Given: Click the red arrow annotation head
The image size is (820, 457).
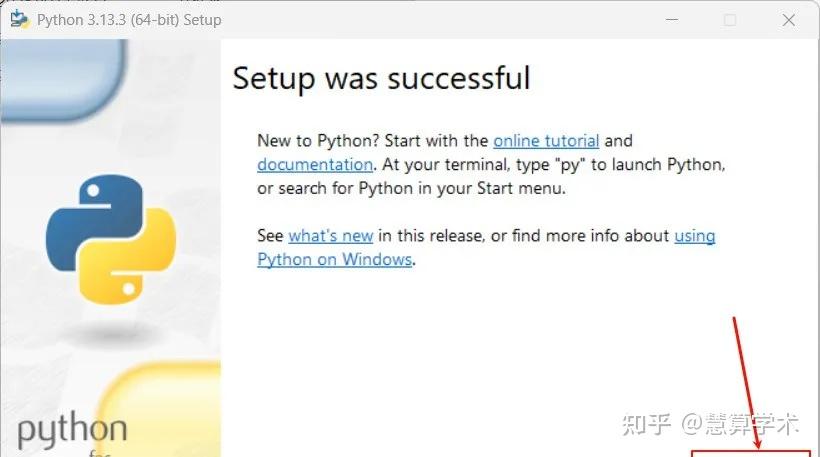Looking at the screenshot, I should [758, 442].
